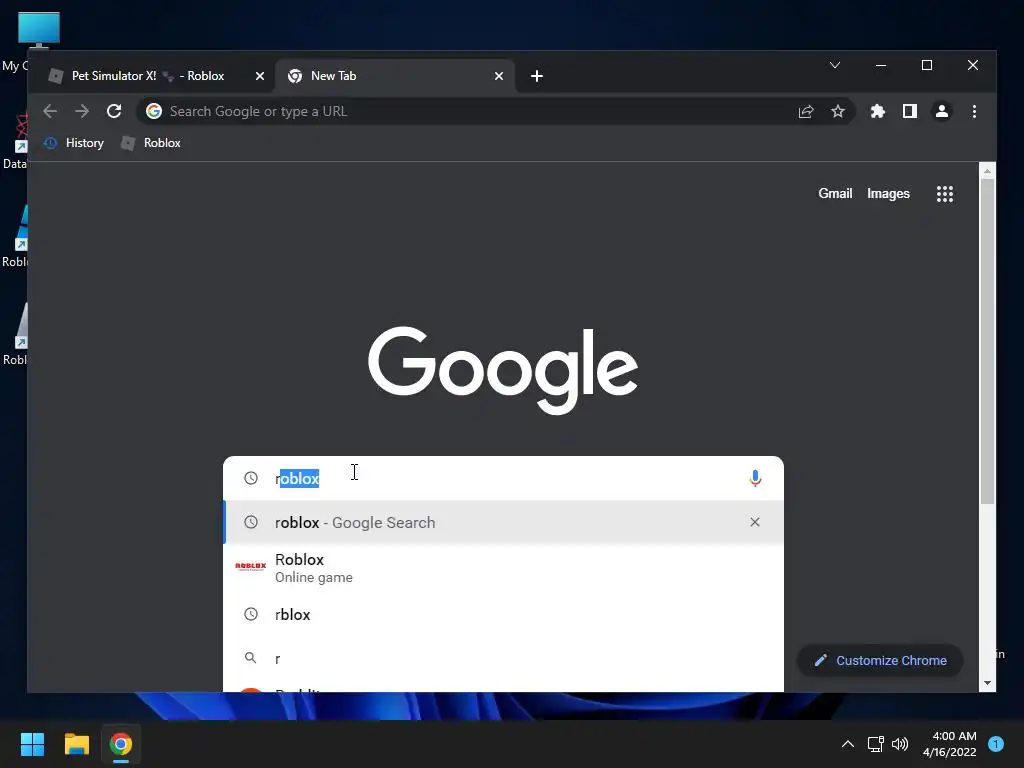
Task: Select the single letter r suggestion
Action: (503, 658)
